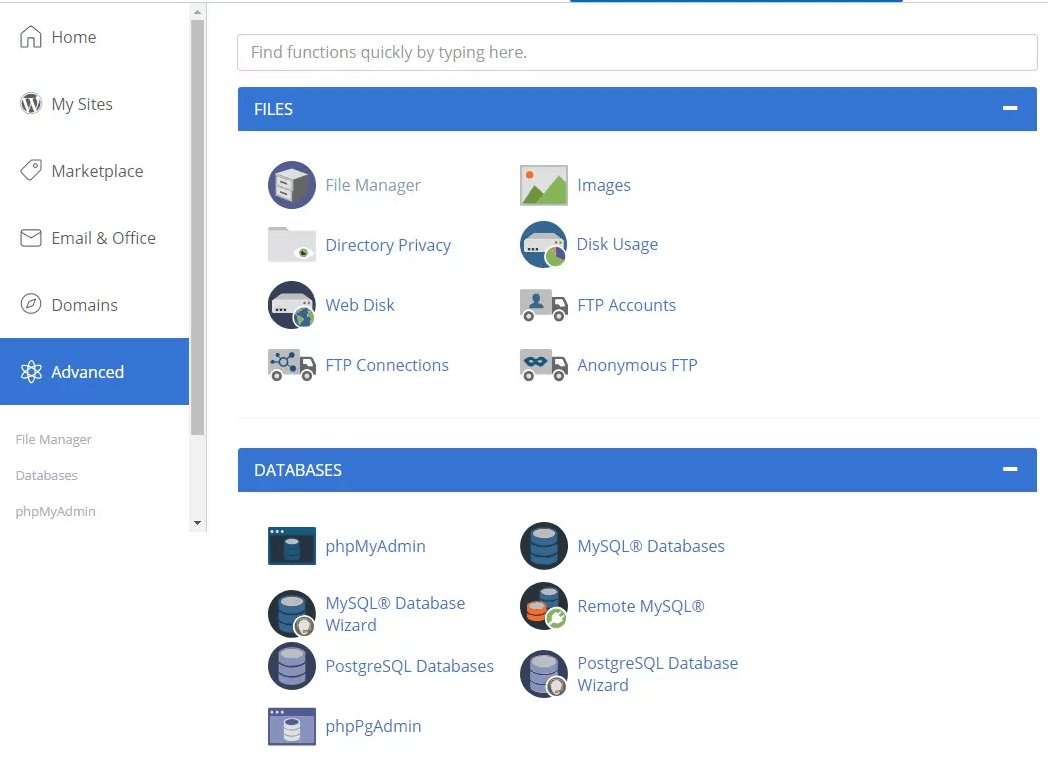Open the Web Disk text link
Image resolution: width=1048 pixels, height=767 pixels.
pyautogui.click(x=360, y=305)
